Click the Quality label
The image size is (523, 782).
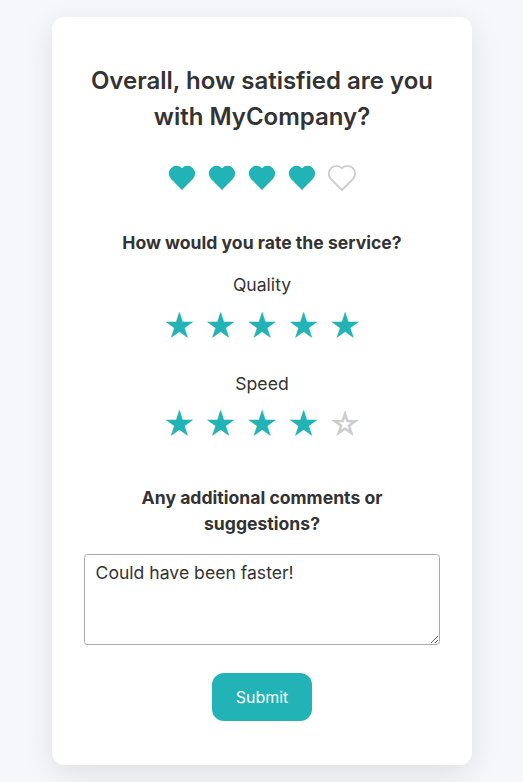click(262, 285)
